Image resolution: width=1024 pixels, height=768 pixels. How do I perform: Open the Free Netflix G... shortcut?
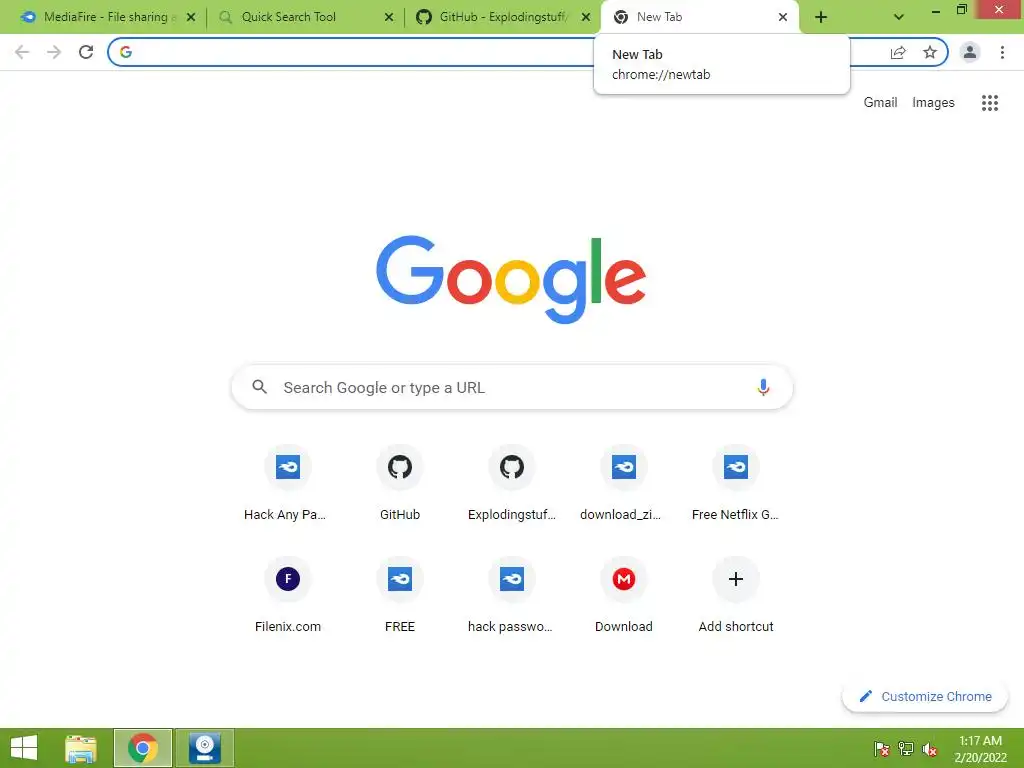point(735,483)
